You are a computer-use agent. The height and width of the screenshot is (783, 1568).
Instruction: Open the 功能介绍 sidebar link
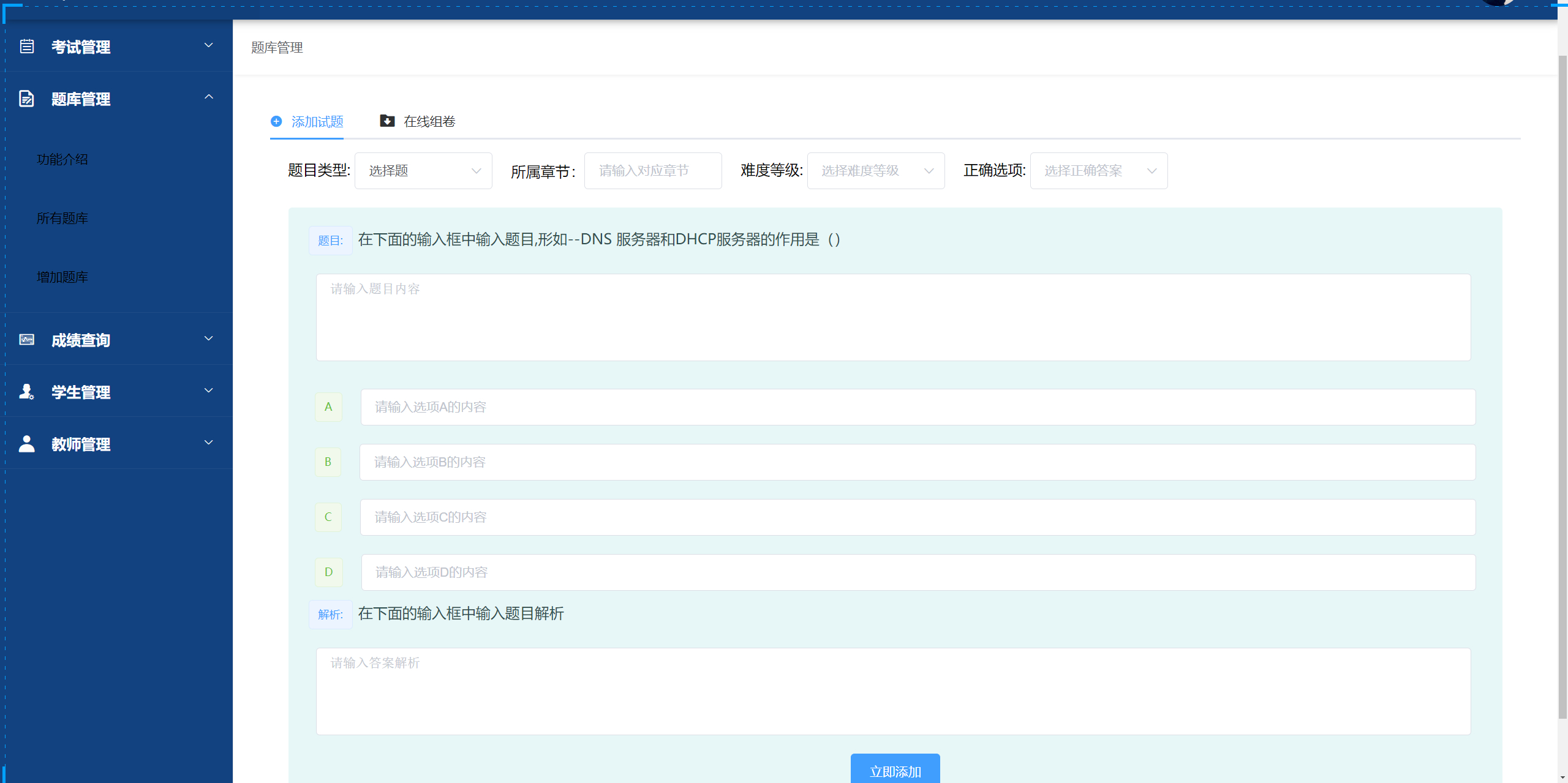62,160
